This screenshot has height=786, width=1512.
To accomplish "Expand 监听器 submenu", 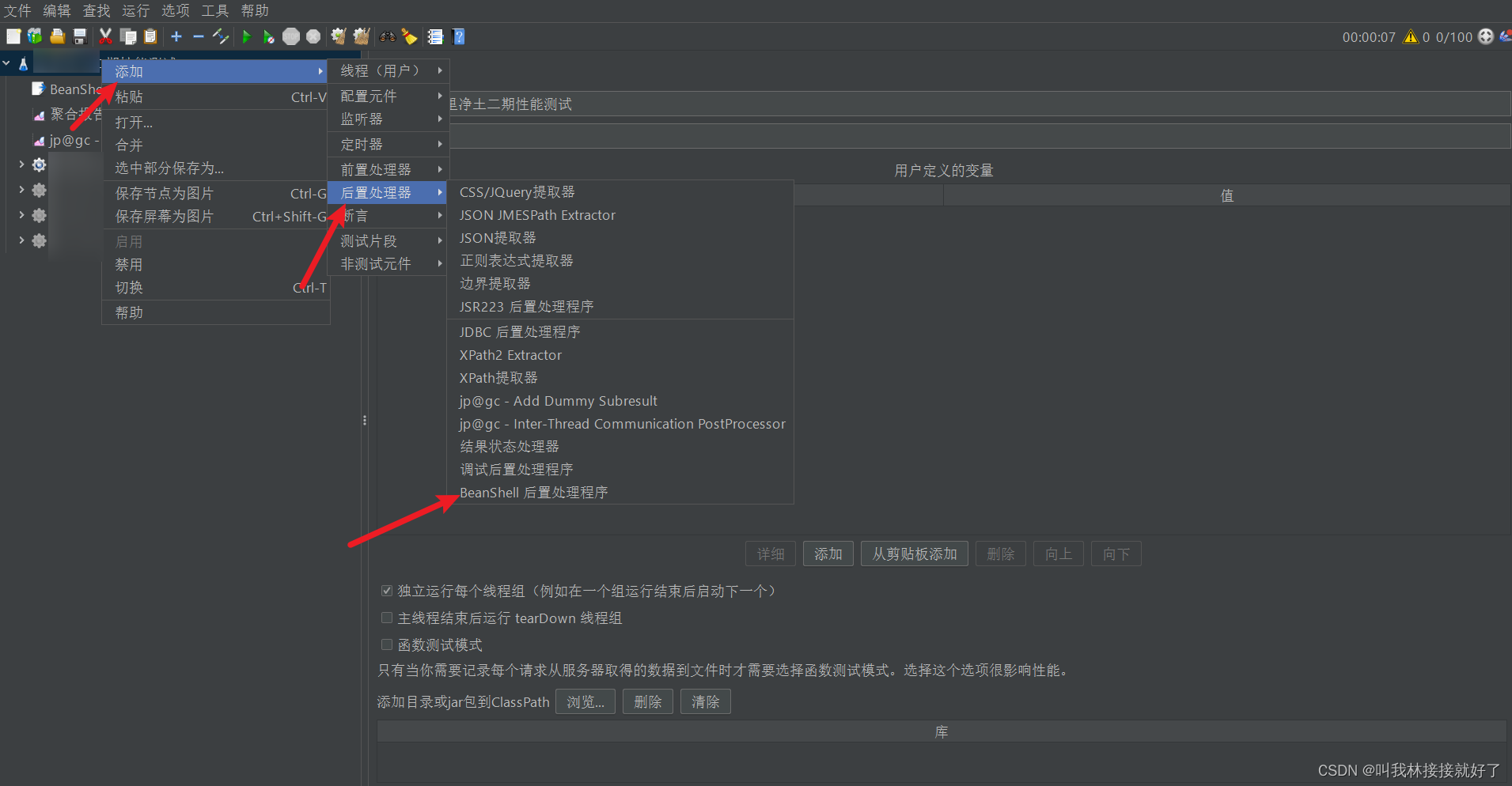I will click(388, 119).
